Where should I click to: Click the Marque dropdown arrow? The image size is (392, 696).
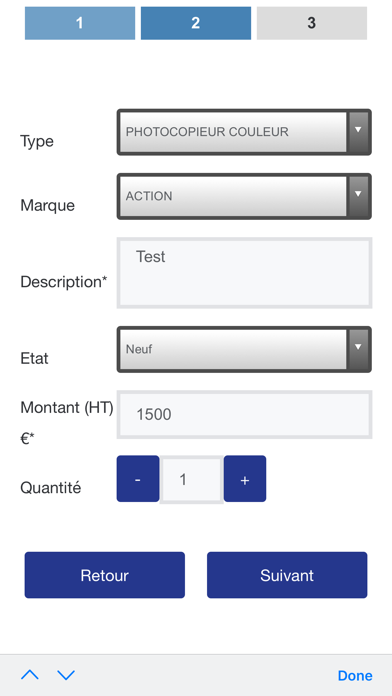[358, 196]
